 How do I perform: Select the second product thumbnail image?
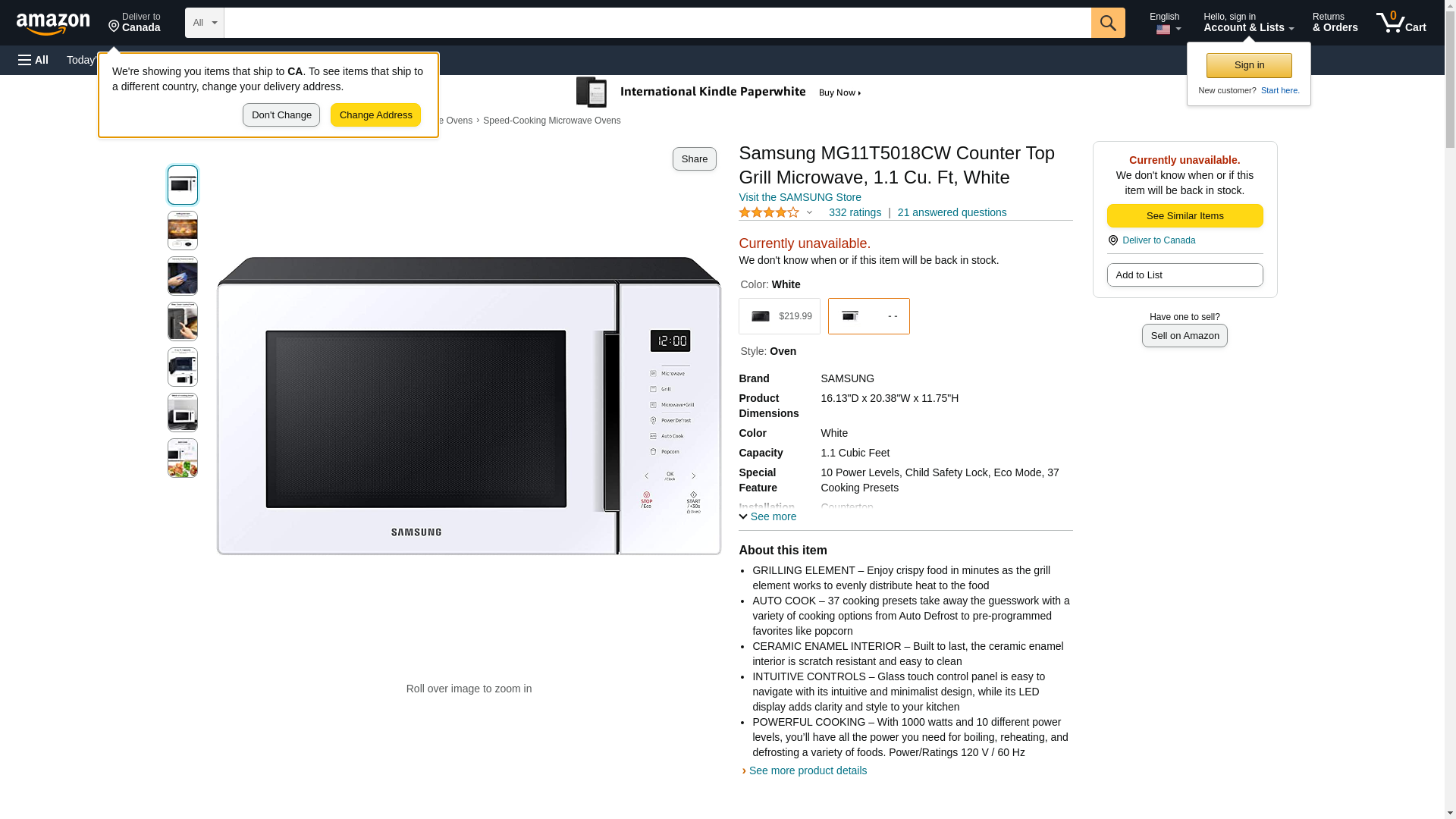point(183,231)
